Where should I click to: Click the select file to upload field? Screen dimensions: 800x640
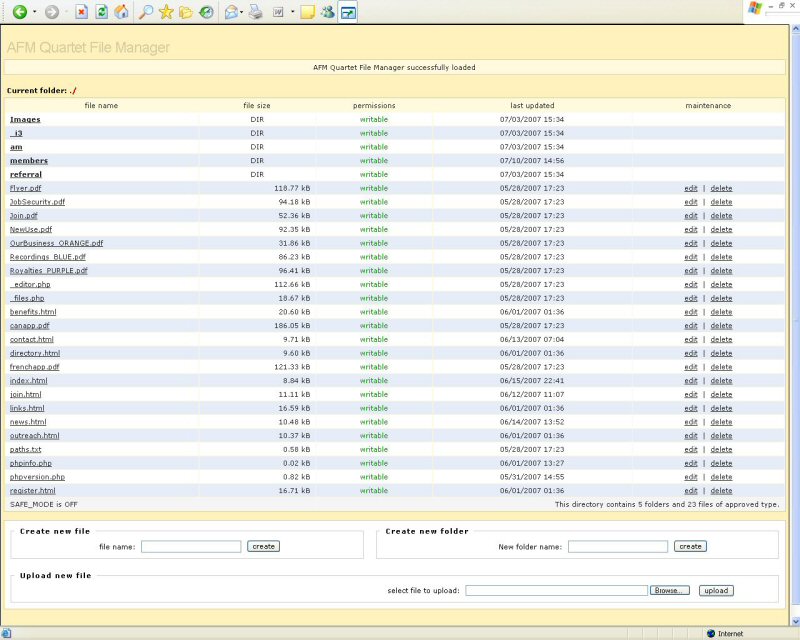coord(557,590)
